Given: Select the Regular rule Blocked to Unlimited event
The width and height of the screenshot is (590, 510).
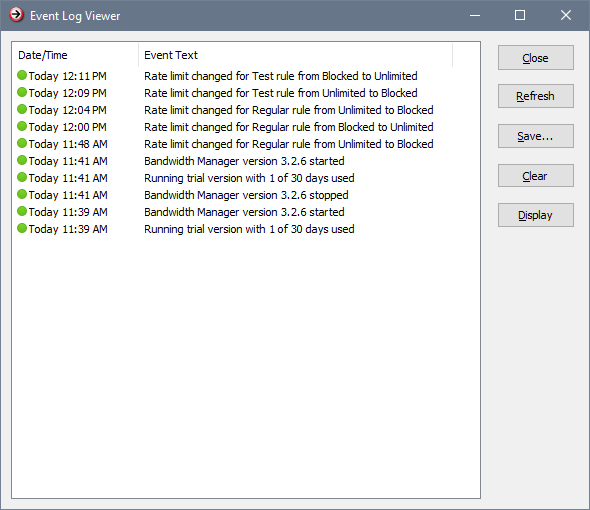Looking at the screenshot, I should coord(289,127).
